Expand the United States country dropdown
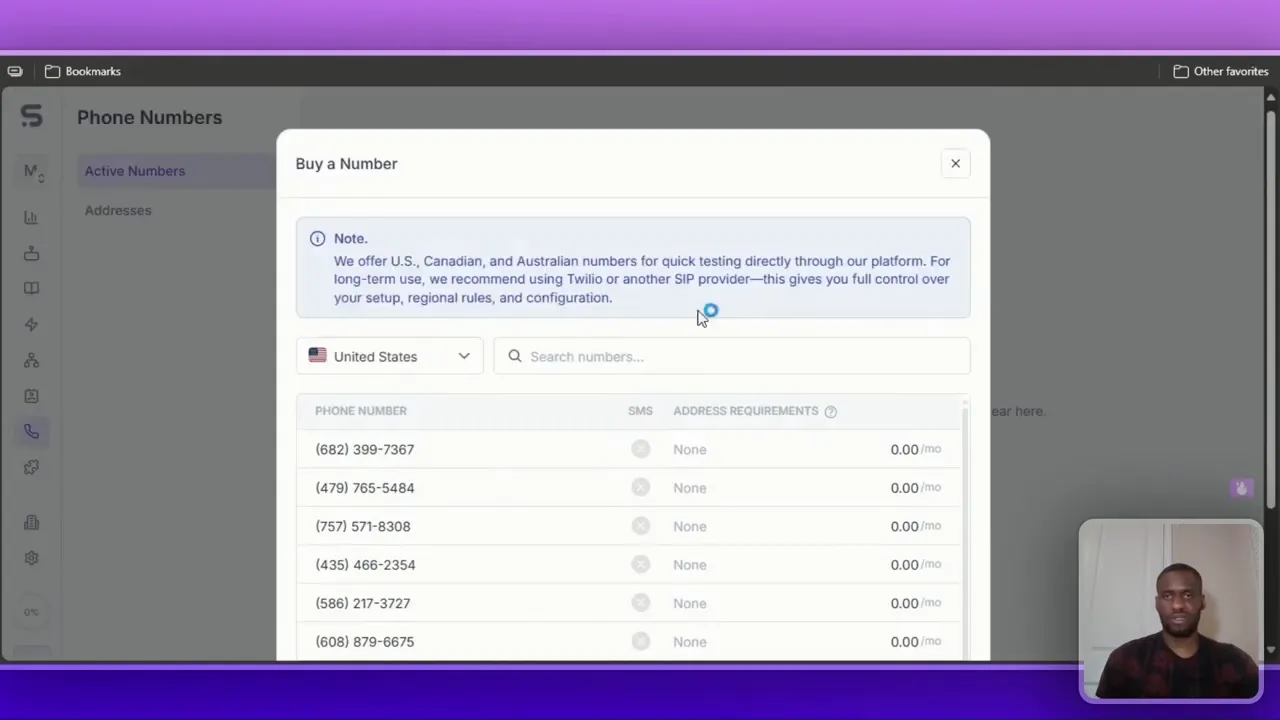This screenshot has height=720, width=1280. click(389, 356)
